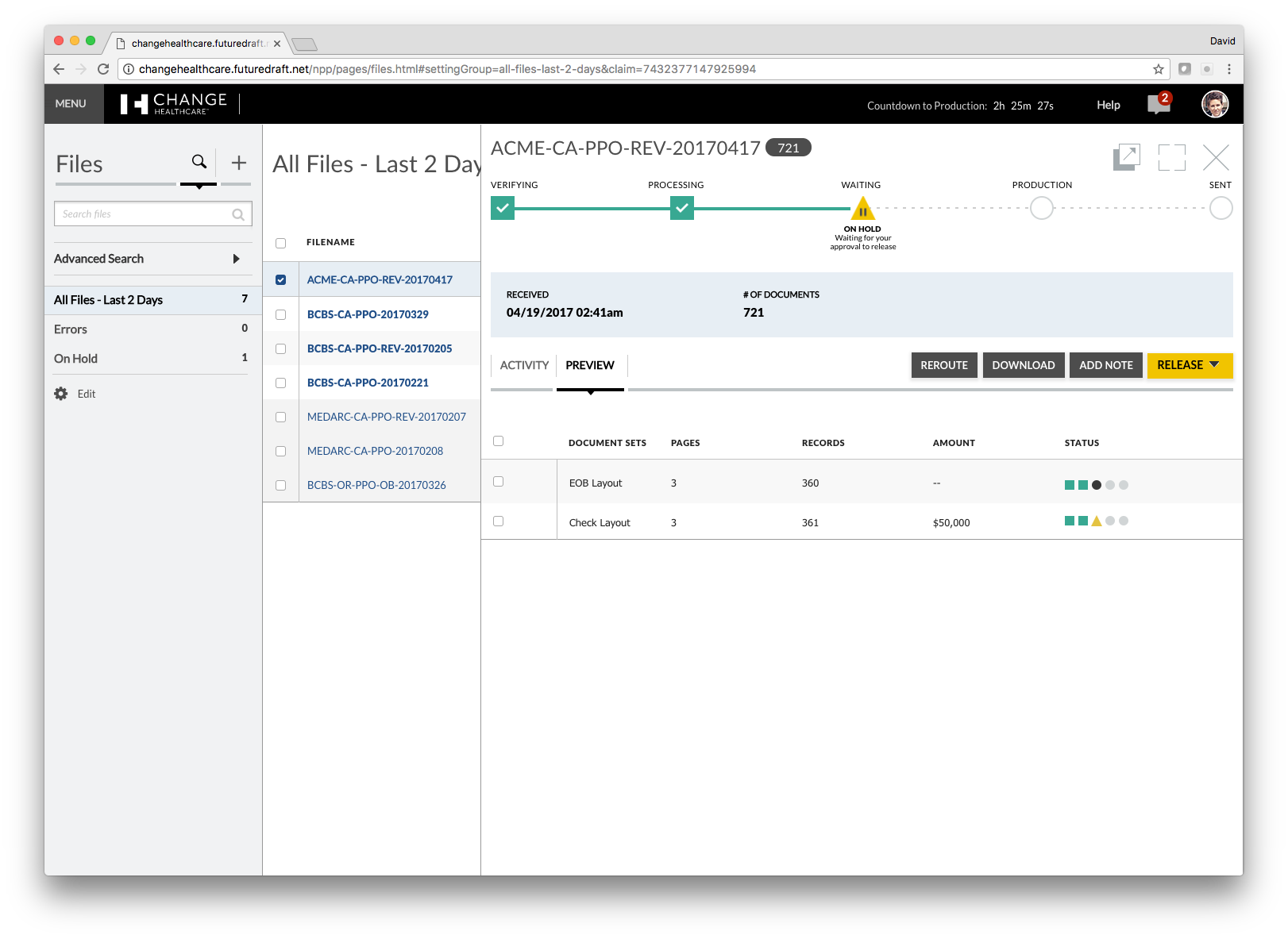Click the Verifying completed checkmark step
Screen dimensions: 1288x939
click(x=503, y=208)
